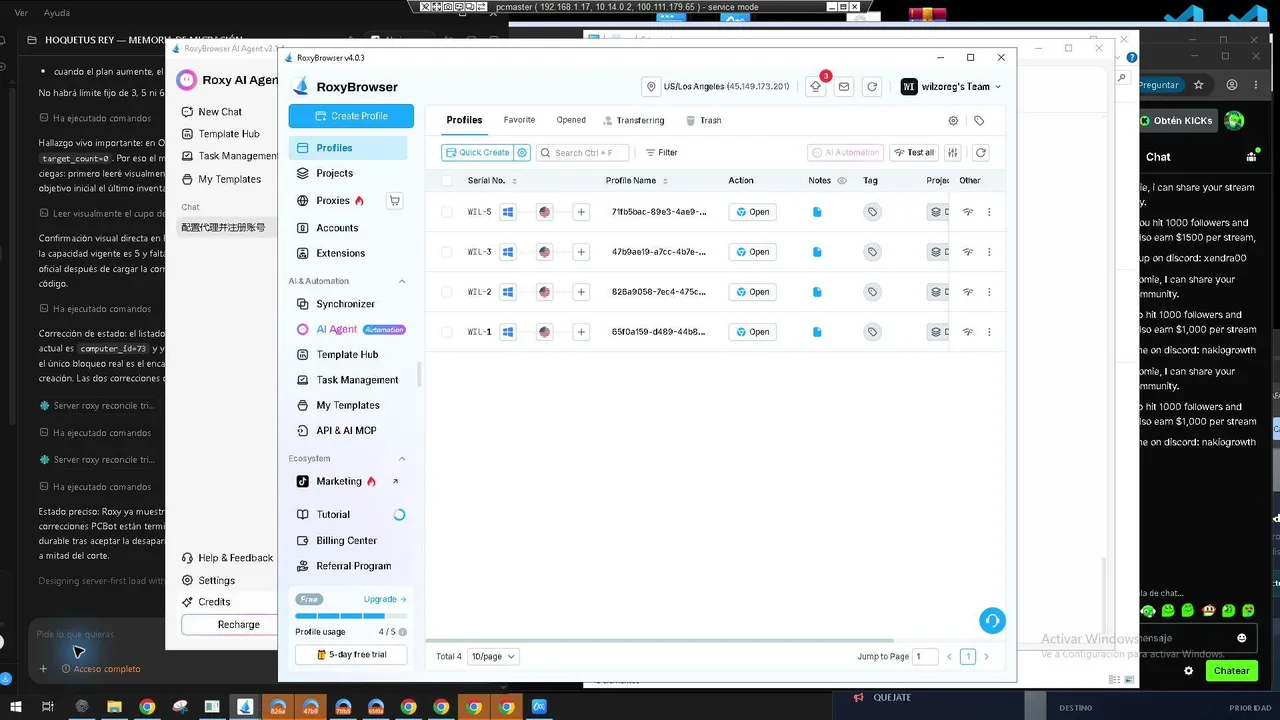
Task: Open the Windows Start menu
Action: point(16,707)
